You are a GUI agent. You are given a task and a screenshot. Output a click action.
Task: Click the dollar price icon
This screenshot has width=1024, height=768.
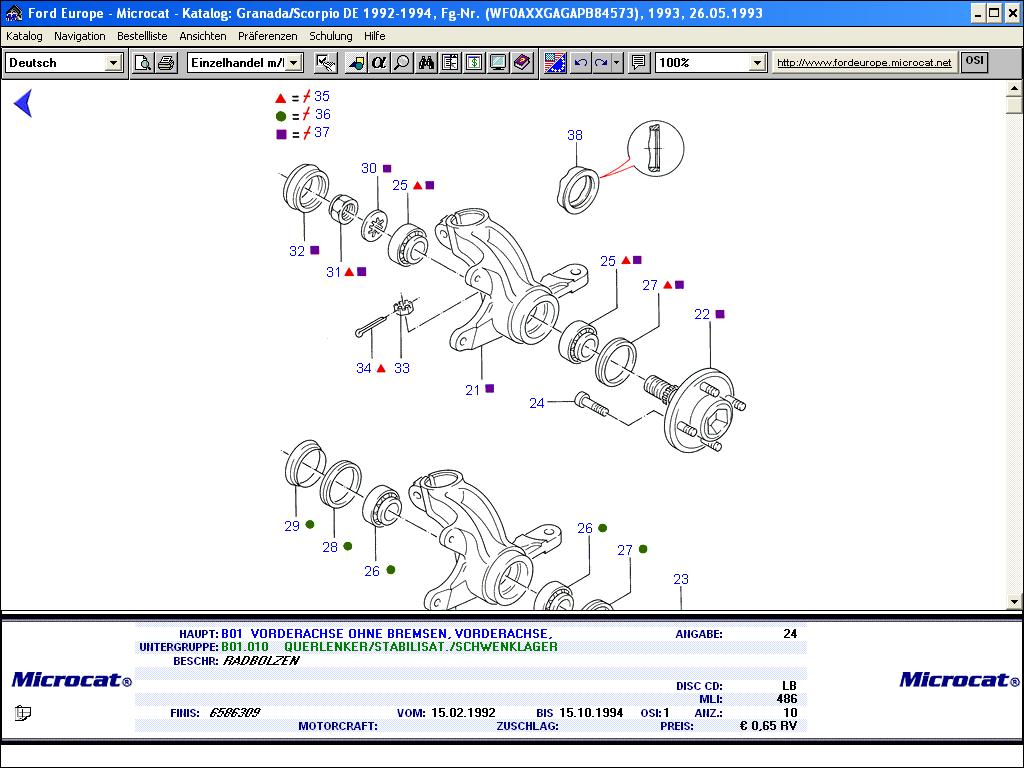click(474, 63)
